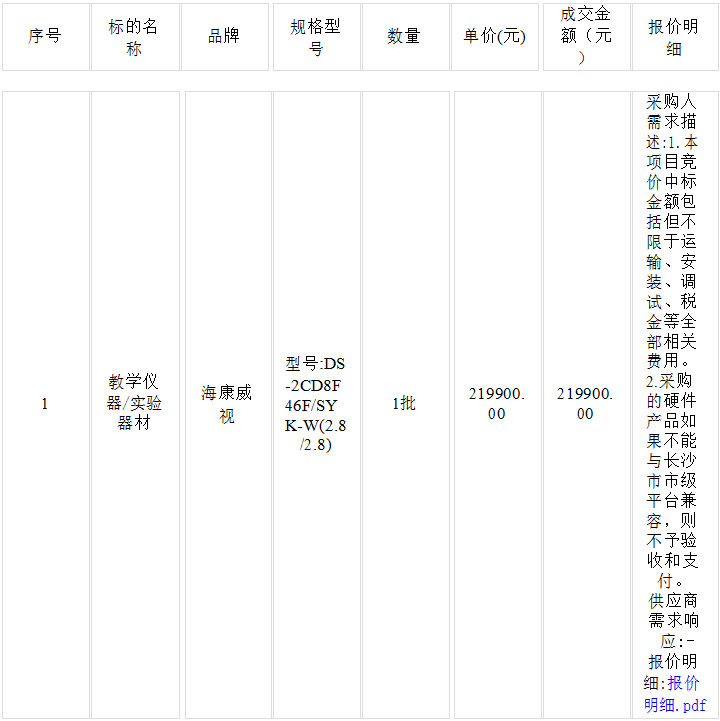Screen dimensions: 720x721
Task: Click the 长沙市市级平台兼容 requirement text
Action: (x=672, y=480)
